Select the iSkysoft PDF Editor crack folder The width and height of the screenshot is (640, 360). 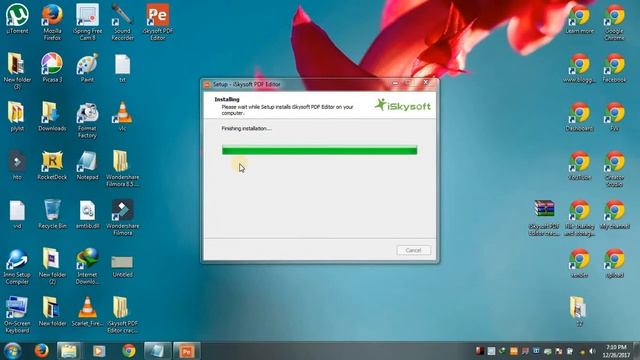122,315
